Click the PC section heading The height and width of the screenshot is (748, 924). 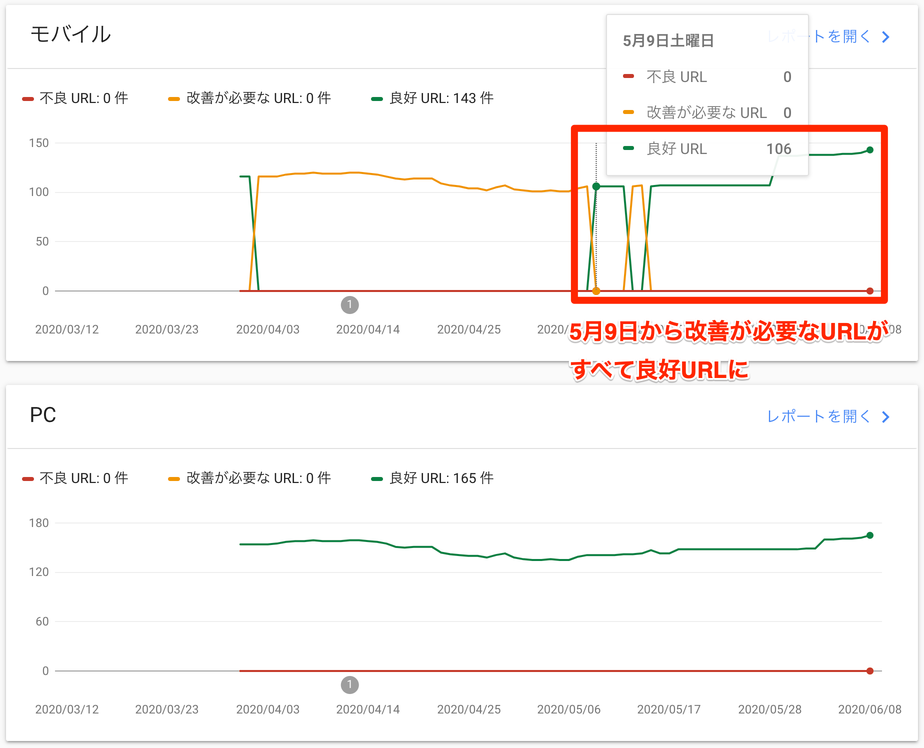click(x=43, y=415)
